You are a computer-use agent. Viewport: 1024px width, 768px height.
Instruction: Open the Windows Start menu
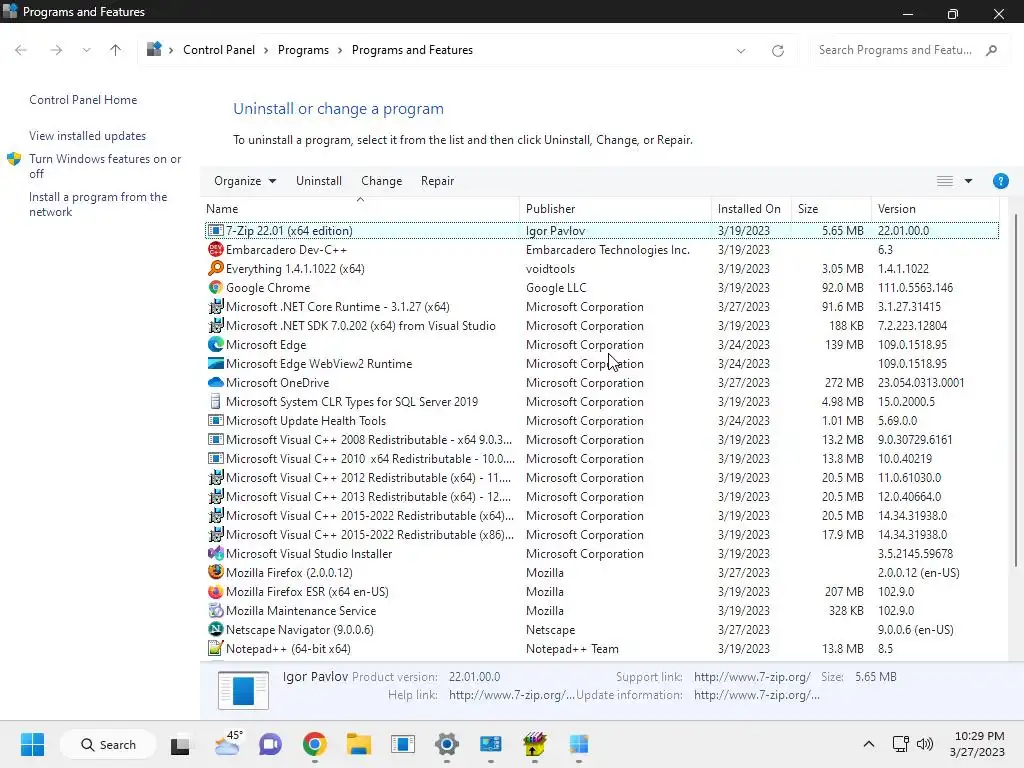pyautogui.click(x=32, y=744)
